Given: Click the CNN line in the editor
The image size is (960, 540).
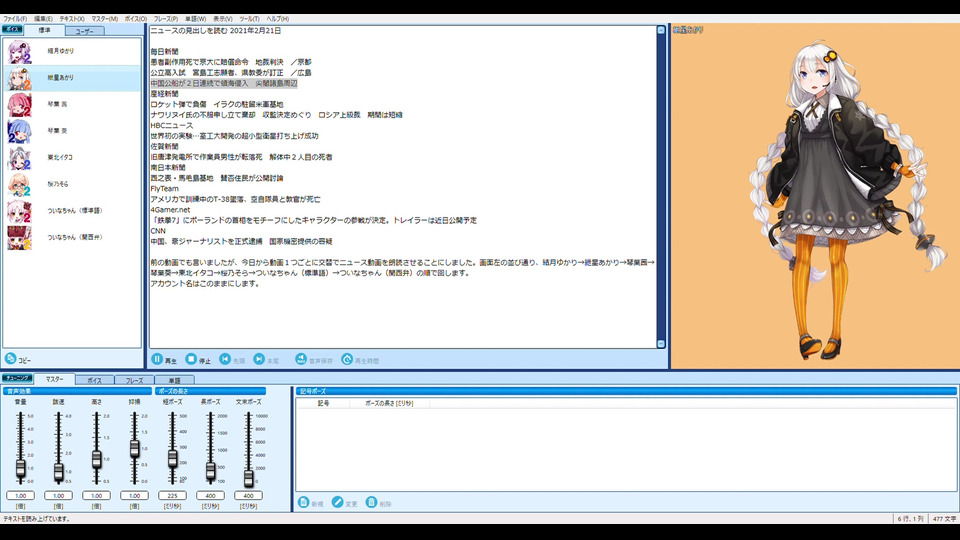Looking at the screenshot, I should (x=158, y=231).
